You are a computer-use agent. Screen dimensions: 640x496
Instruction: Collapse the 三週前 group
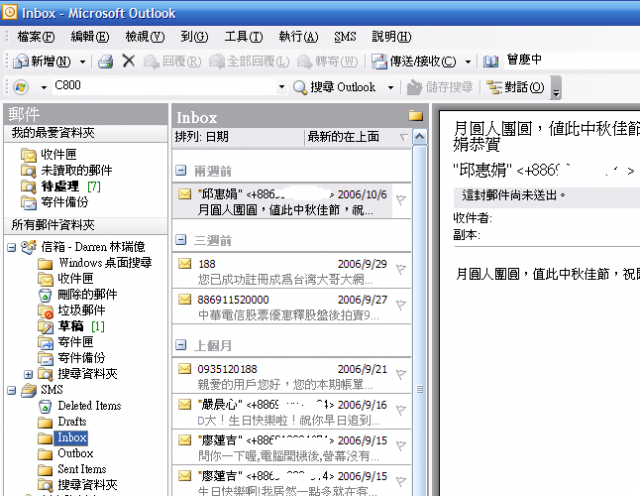(181, 240)
